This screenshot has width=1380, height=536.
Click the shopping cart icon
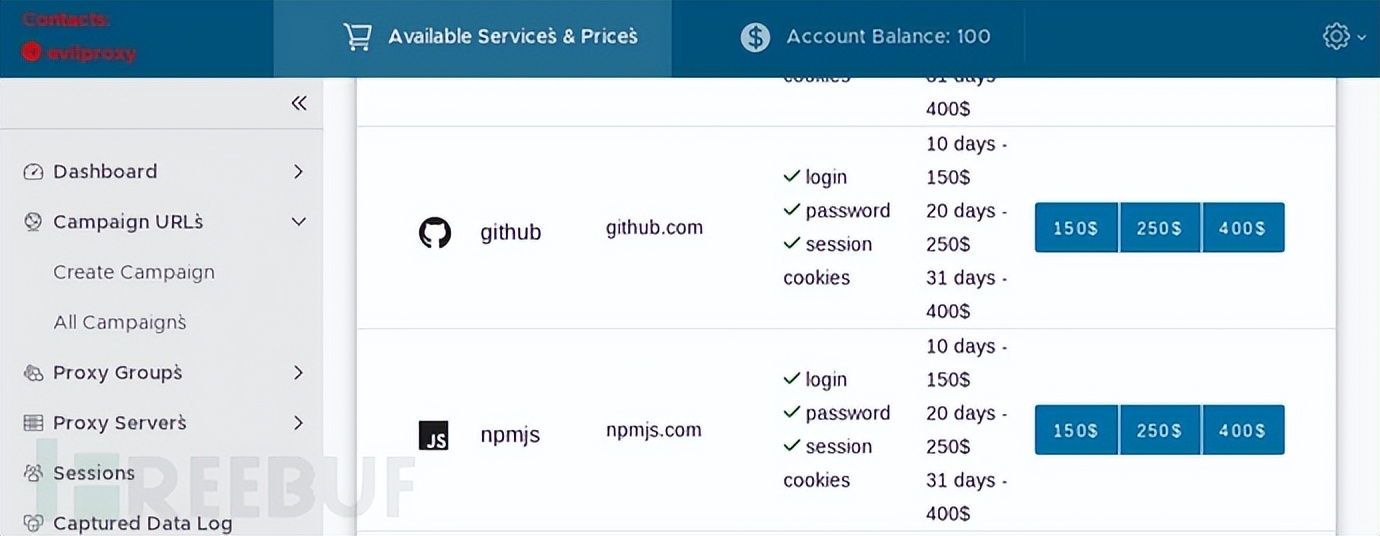(357, 37)
